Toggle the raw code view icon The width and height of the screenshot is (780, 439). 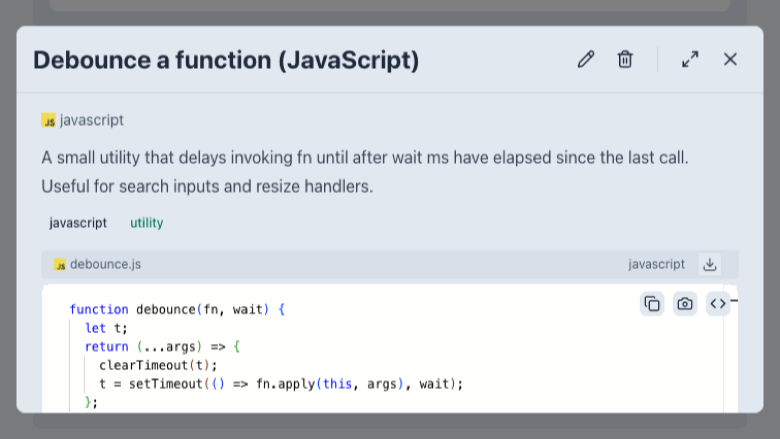(x=718, y=303)
